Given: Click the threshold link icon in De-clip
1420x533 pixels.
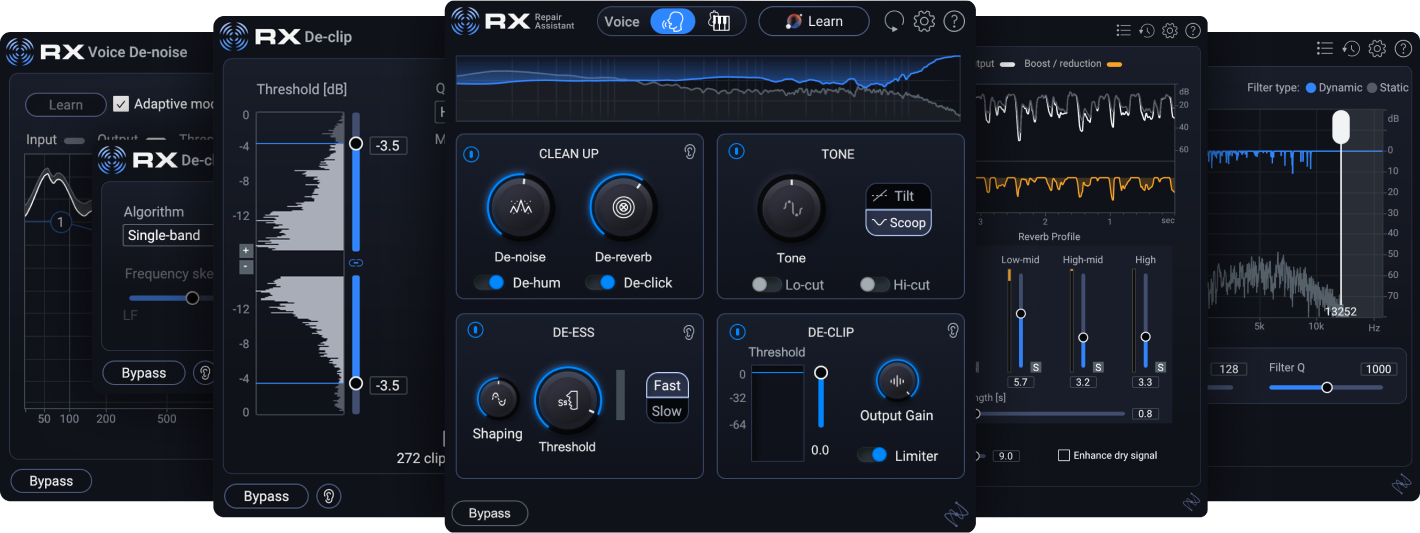Looking at the screenshot, I should tap(355, 263).
